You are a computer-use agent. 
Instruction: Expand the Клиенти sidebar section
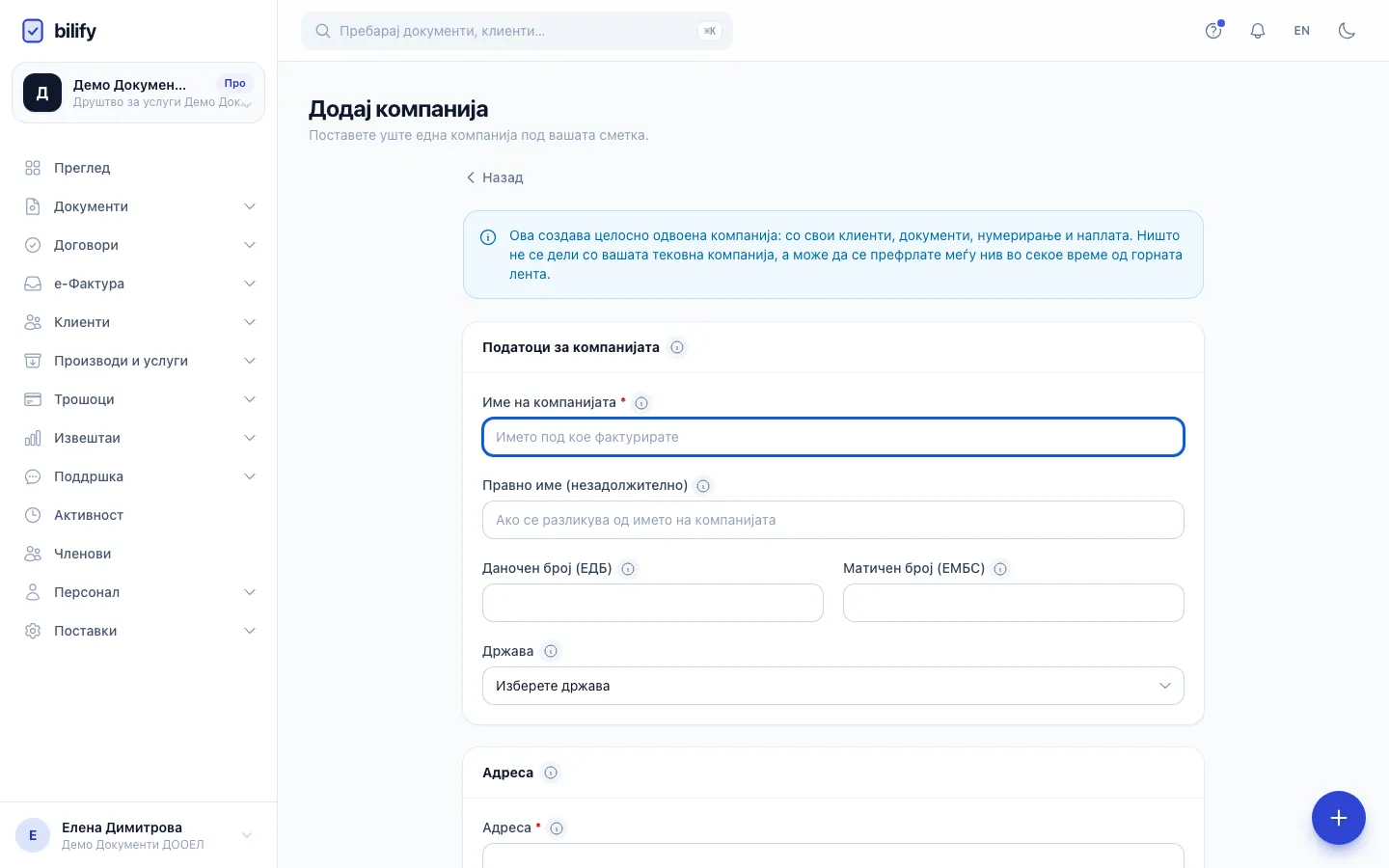[x=138, y=322]
